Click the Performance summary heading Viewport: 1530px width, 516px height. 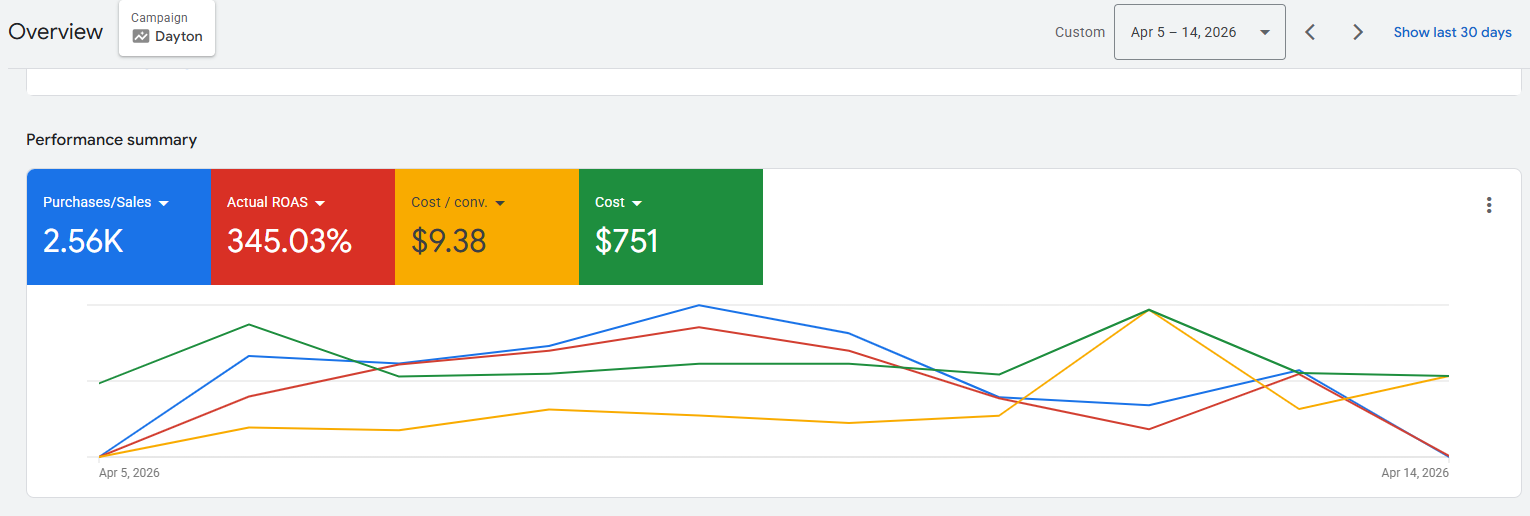(112, 140)
